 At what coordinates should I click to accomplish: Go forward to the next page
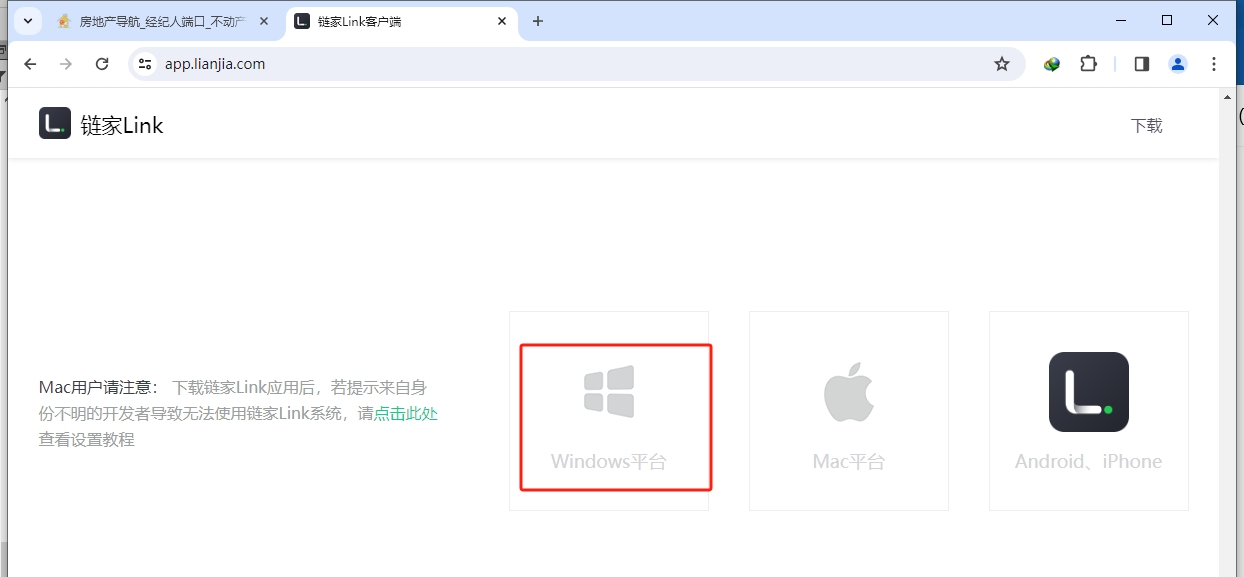click(x=66, y=64)
